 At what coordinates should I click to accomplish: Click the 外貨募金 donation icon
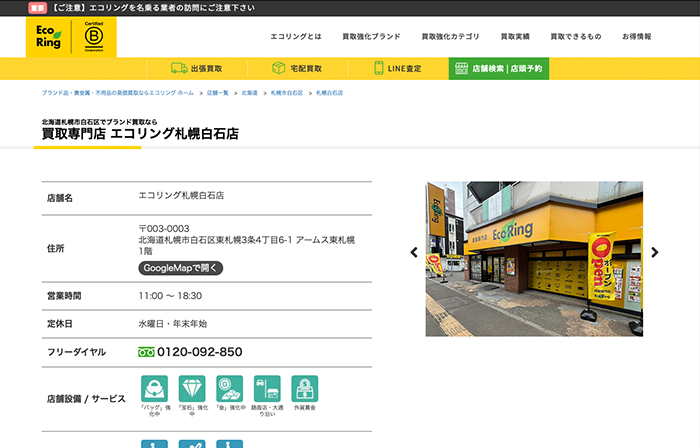click(304, 389)
